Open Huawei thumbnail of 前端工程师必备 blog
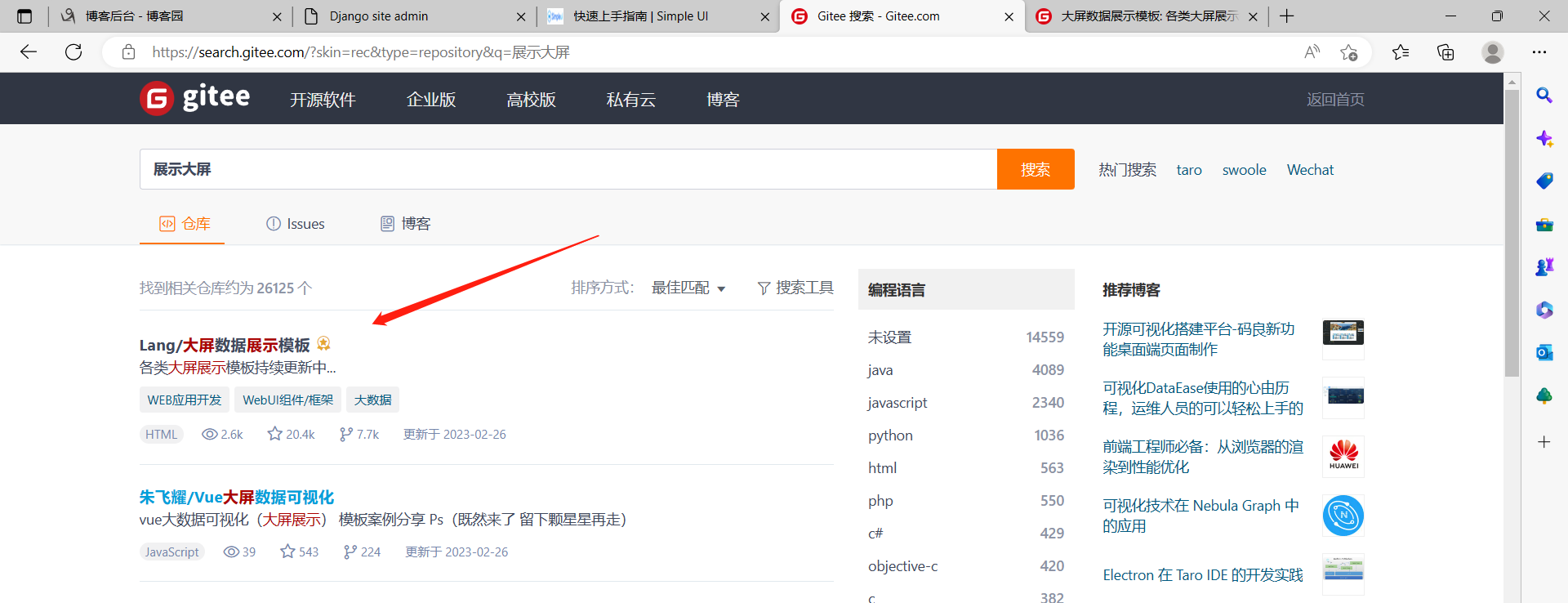This screenshot has height=603, width=1568. tap(1343, 457)
